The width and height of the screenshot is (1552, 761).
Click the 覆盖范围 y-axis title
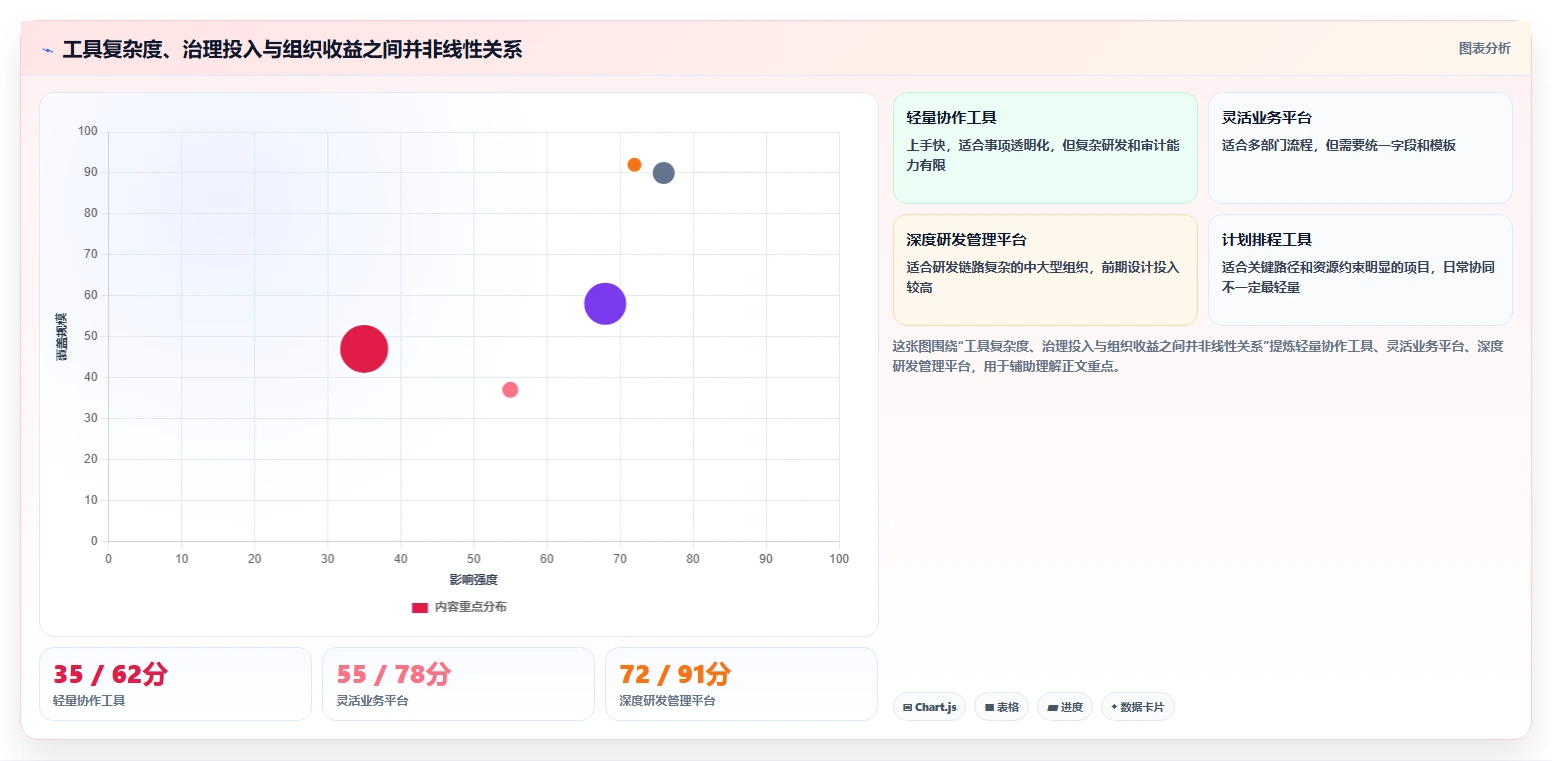[62, 336]
